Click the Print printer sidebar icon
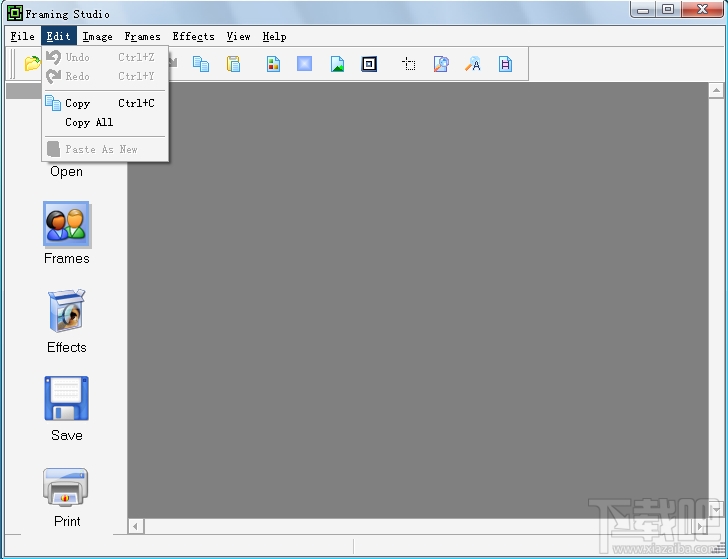The image size is (728, 559). 65,487
